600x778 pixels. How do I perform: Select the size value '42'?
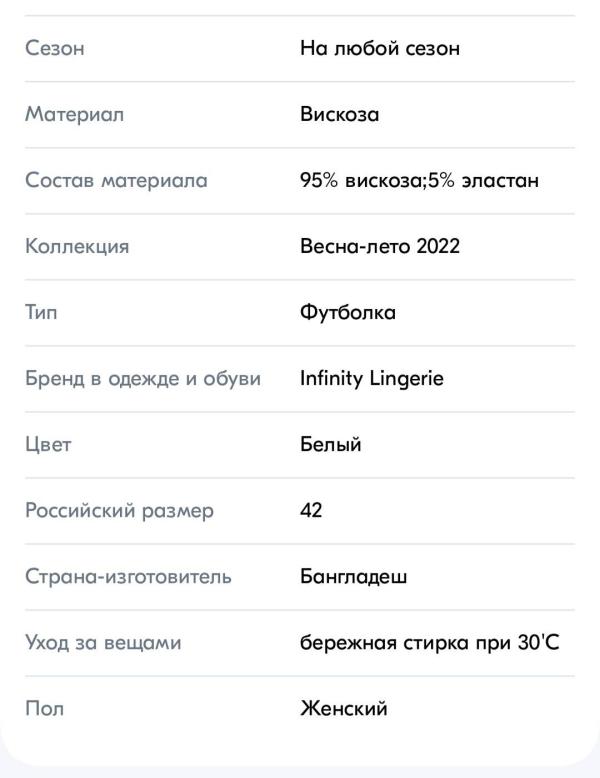[x=311, y=511]
